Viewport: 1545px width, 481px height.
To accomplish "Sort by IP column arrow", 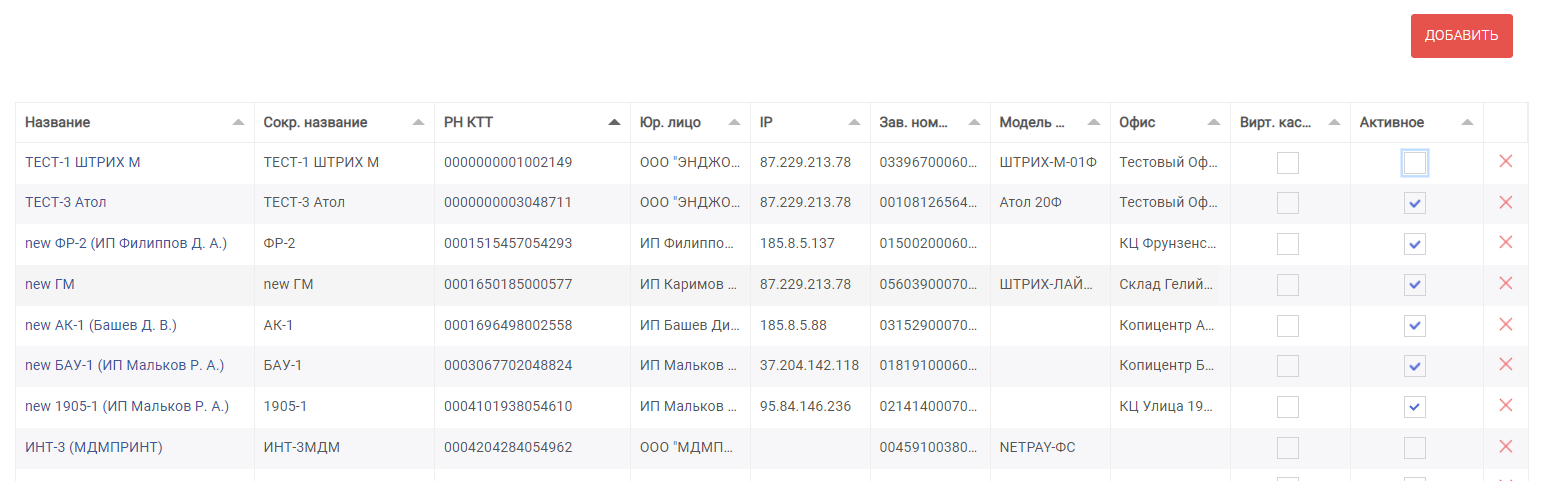I will (x=854, y=122).
